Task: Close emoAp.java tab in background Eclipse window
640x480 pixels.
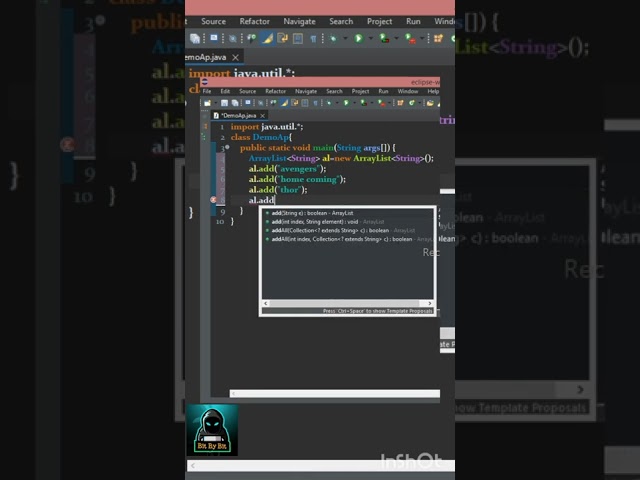Action: click(236, 58)
